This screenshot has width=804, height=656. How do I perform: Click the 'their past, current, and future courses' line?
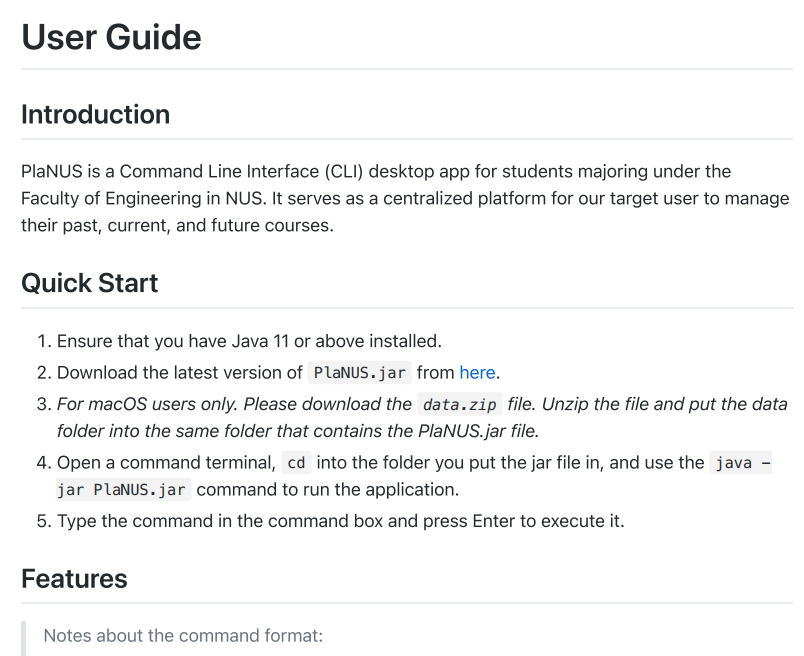click(177, 226)
